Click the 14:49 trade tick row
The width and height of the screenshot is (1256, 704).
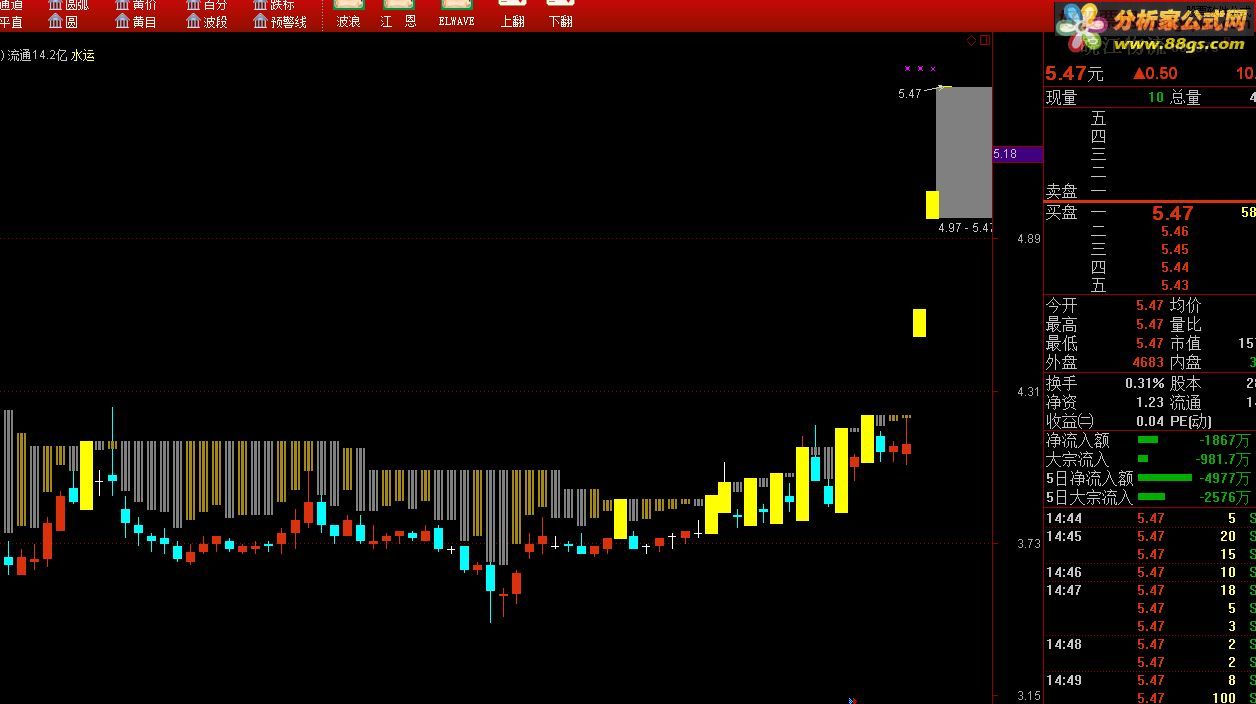tap(1150, 680)
